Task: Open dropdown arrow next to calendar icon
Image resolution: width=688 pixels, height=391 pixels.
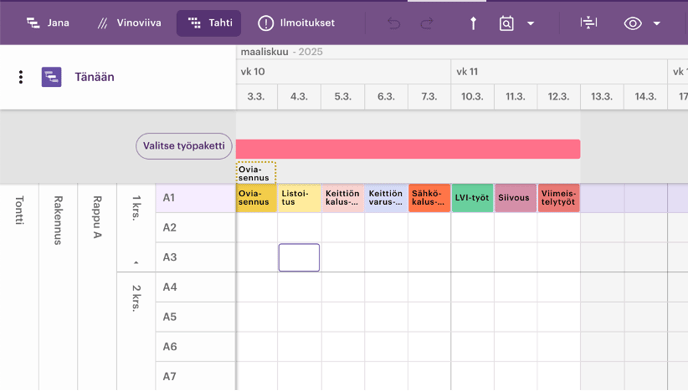Action: [530, 24]
